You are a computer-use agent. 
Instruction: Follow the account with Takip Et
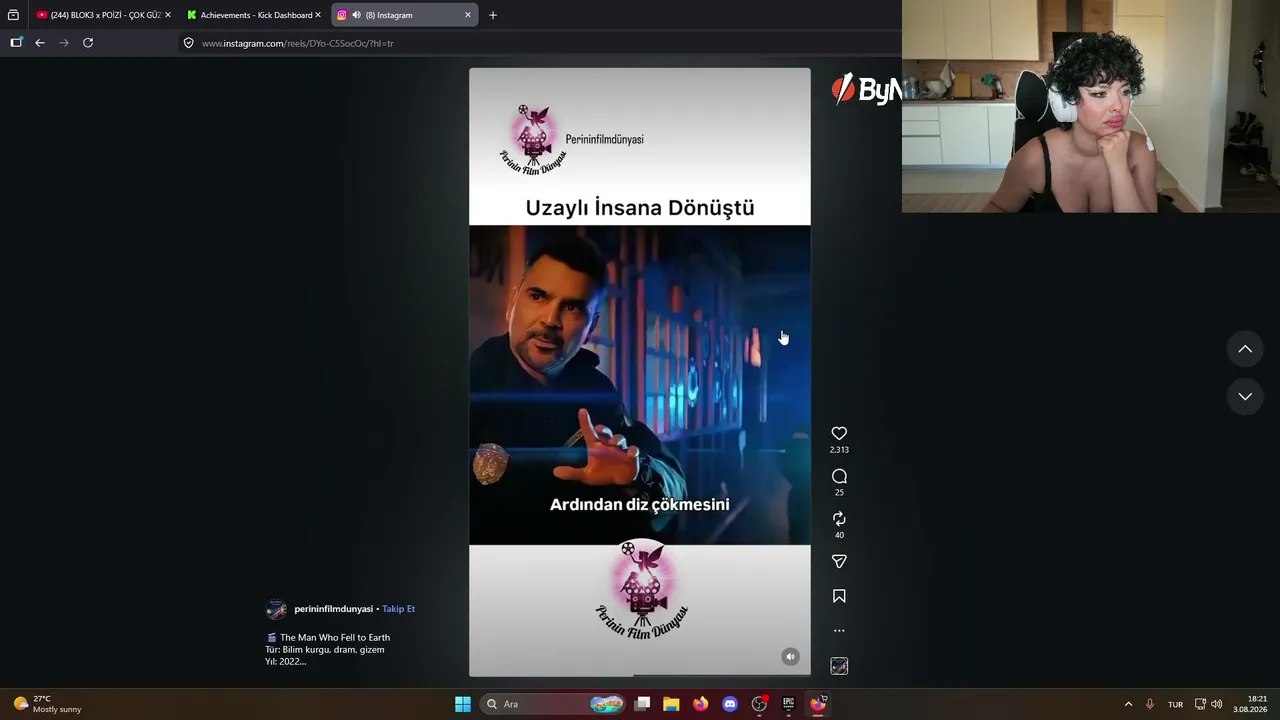pyautogui.click(x=398, y=609)
